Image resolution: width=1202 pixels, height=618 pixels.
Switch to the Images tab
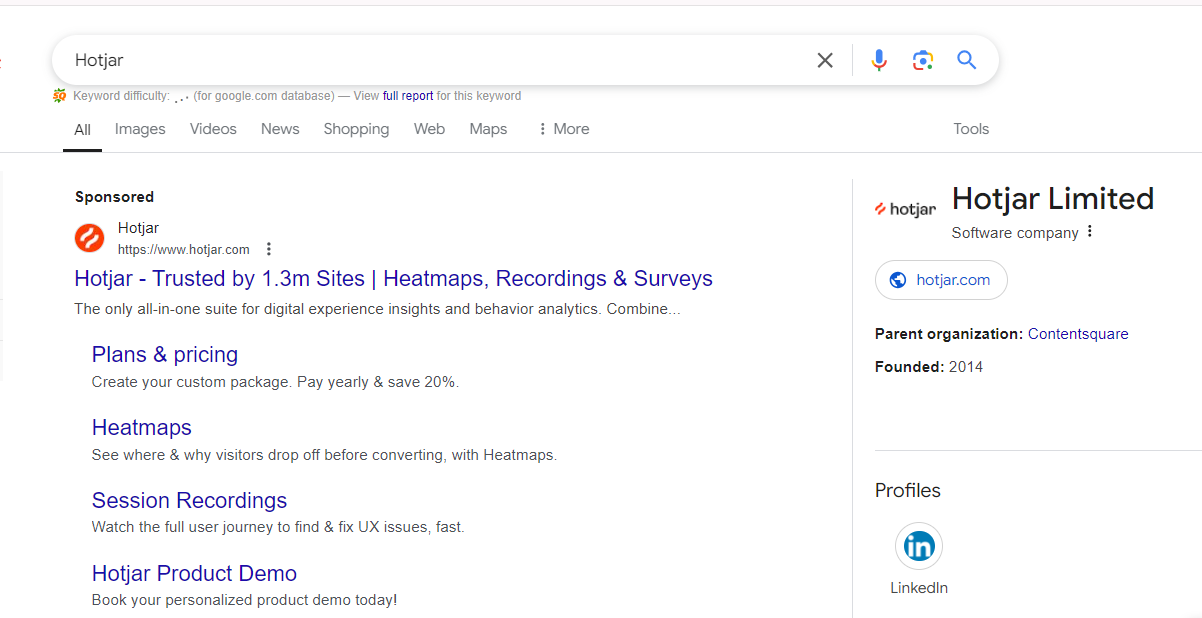click(x=140, y=129)
